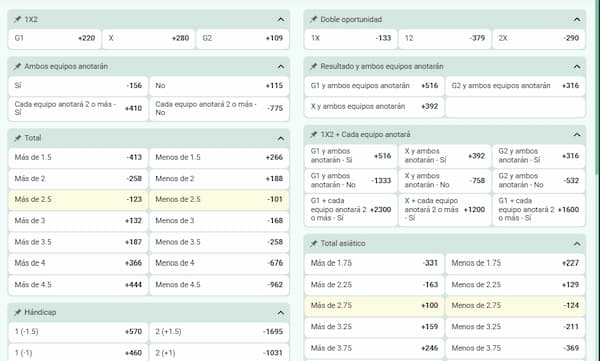Select G2 y ambos anotarán - No
This screenshot has height=361, width=600.
[539, 181]
